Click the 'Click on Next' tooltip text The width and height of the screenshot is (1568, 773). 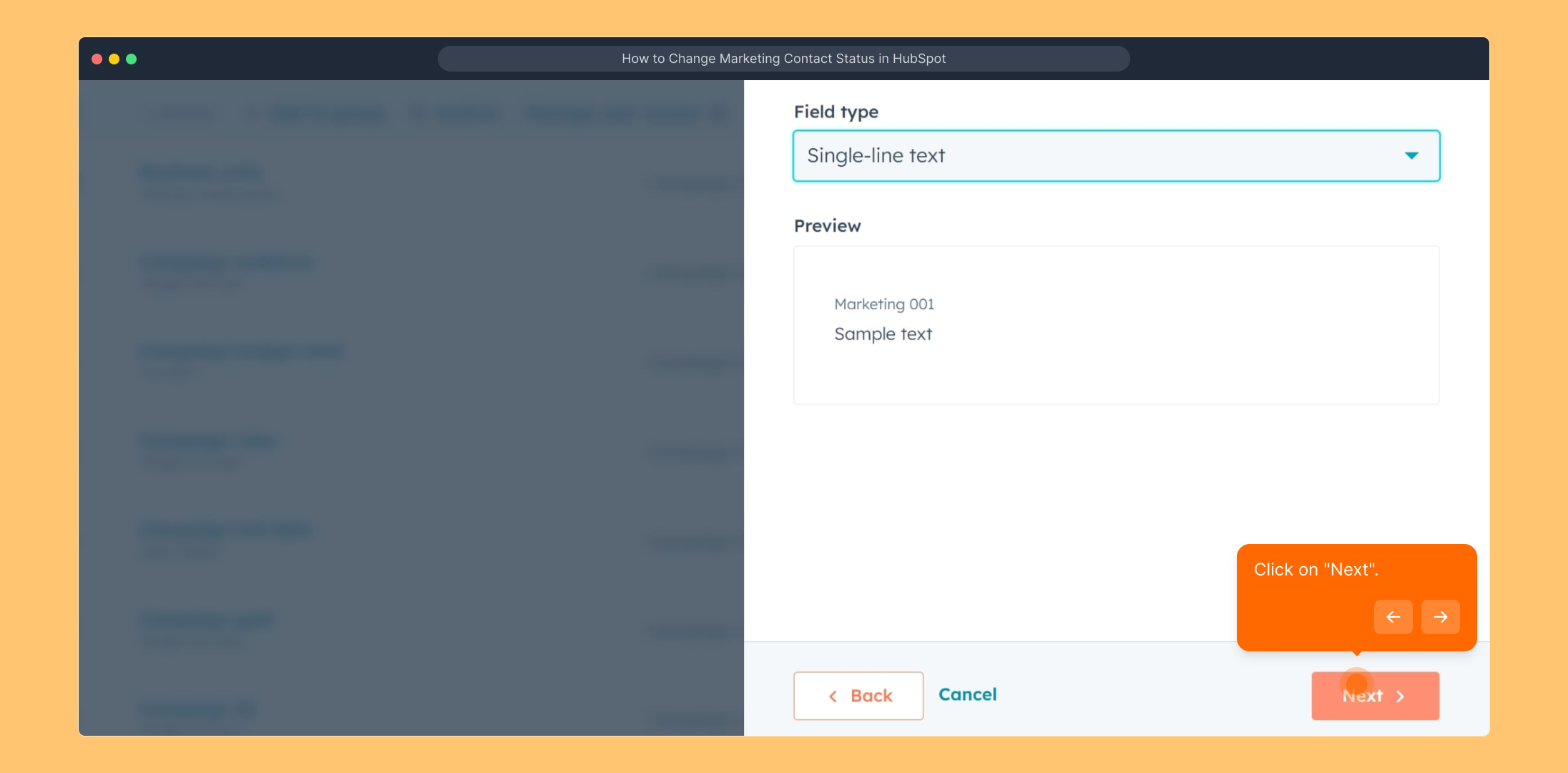(x=1315, y=570)
